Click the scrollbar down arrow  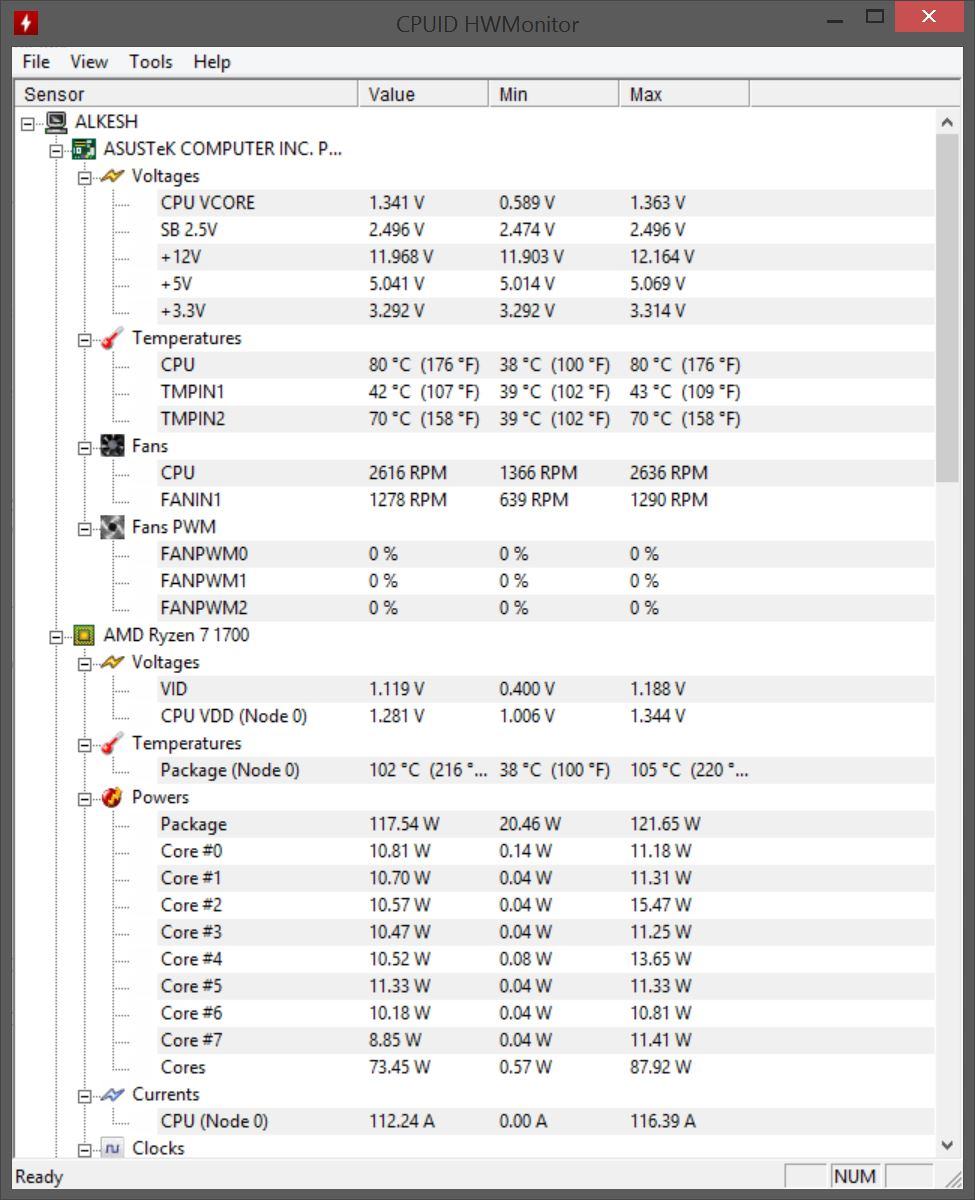(947, 1146)
